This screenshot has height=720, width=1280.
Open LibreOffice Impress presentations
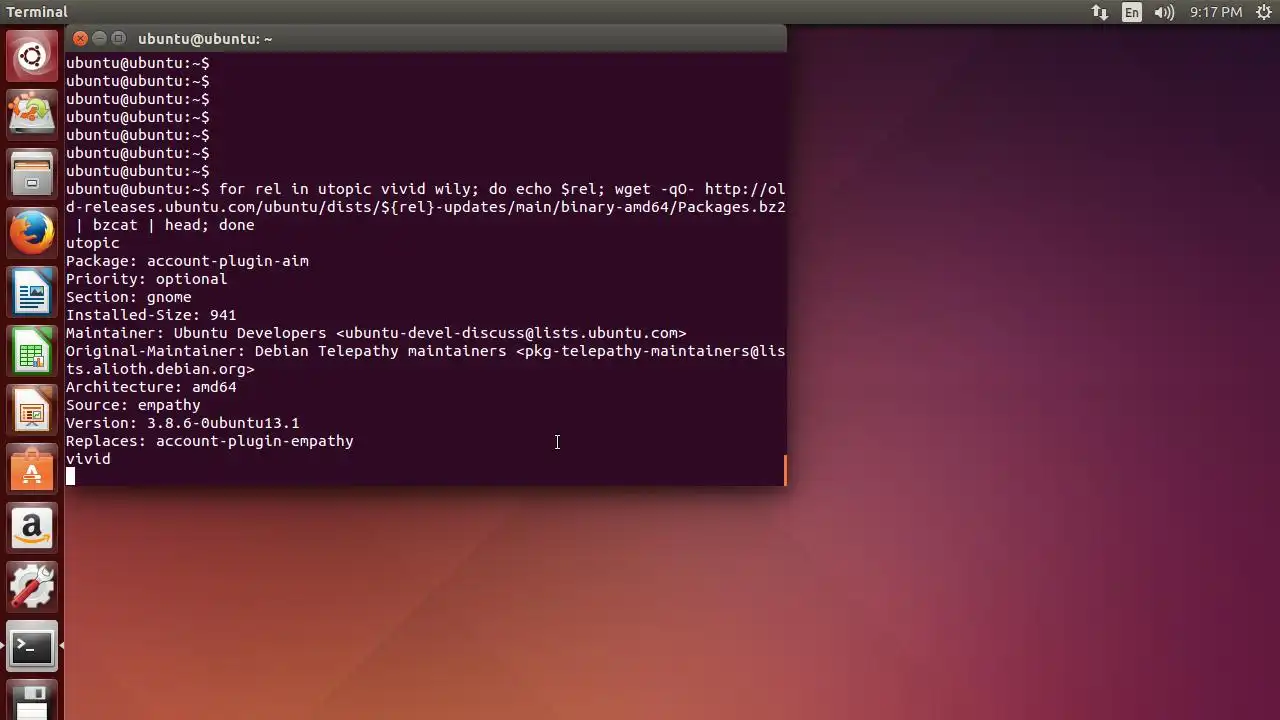(x=32, y=410)
